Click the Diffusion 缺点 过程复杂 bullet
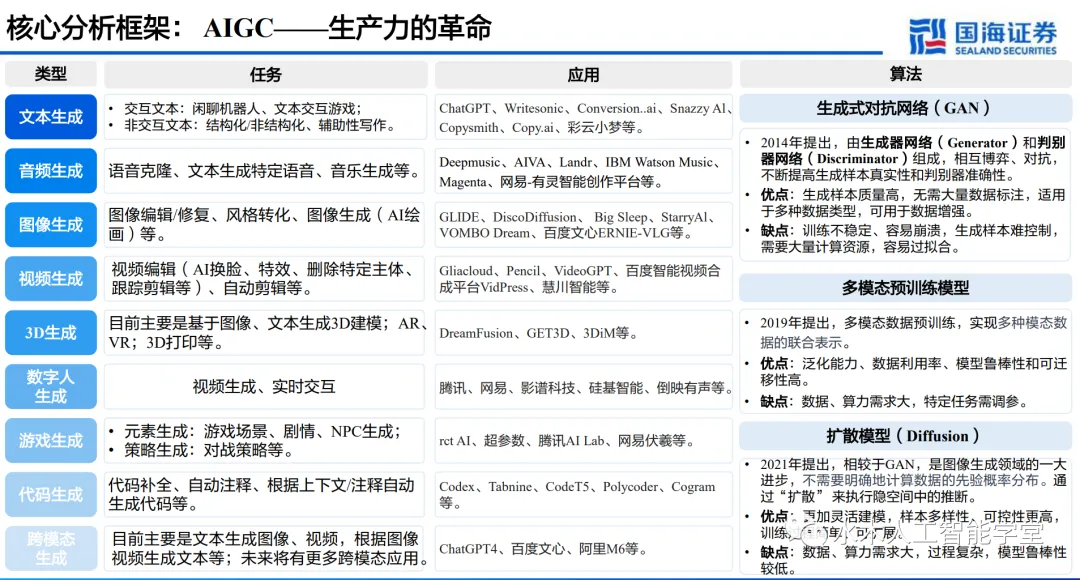 (x=906, y=560)
